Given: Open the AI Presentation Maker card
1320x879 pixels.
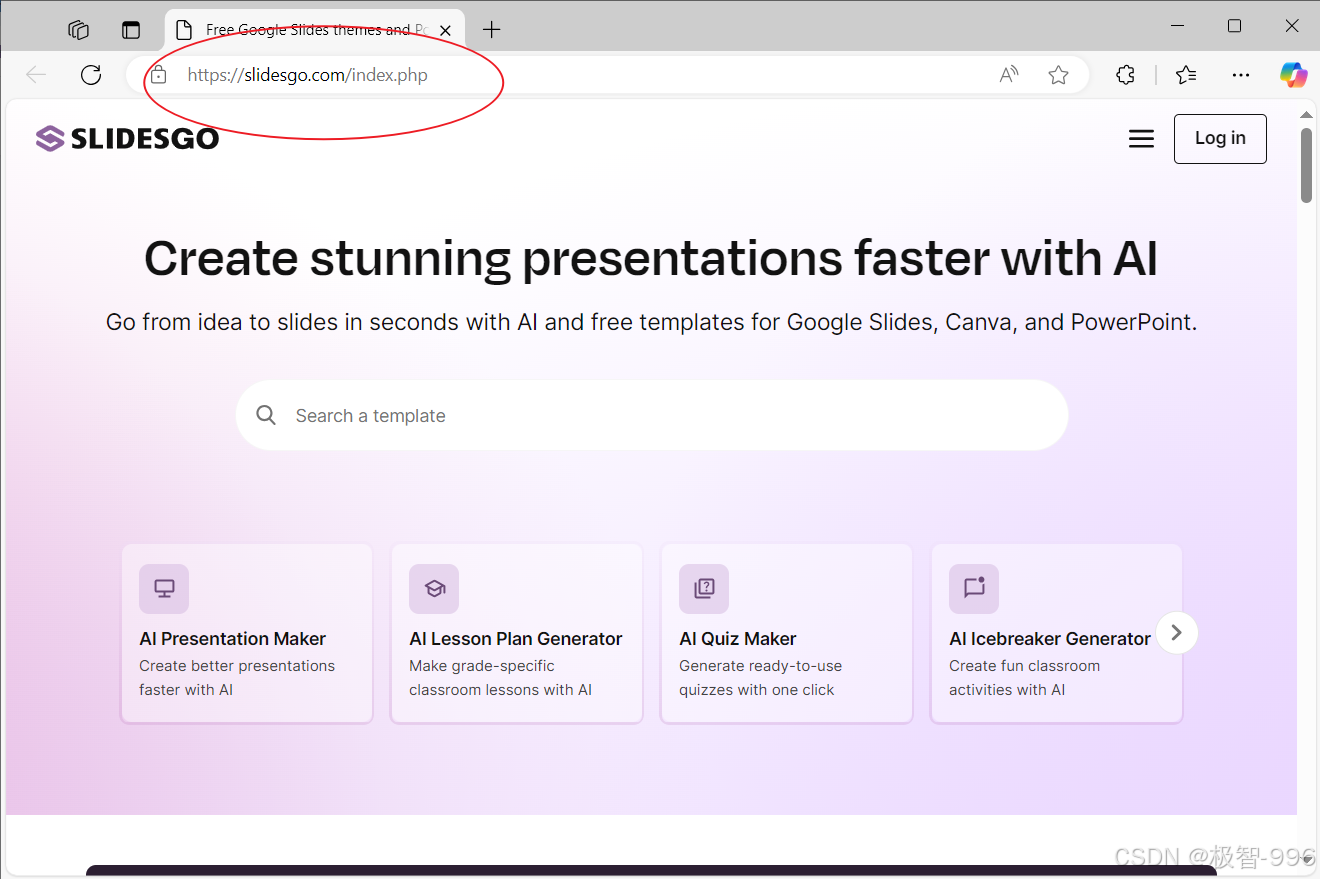Looking at the screenshot, I should pyautogui.click(x=247, y=633).
